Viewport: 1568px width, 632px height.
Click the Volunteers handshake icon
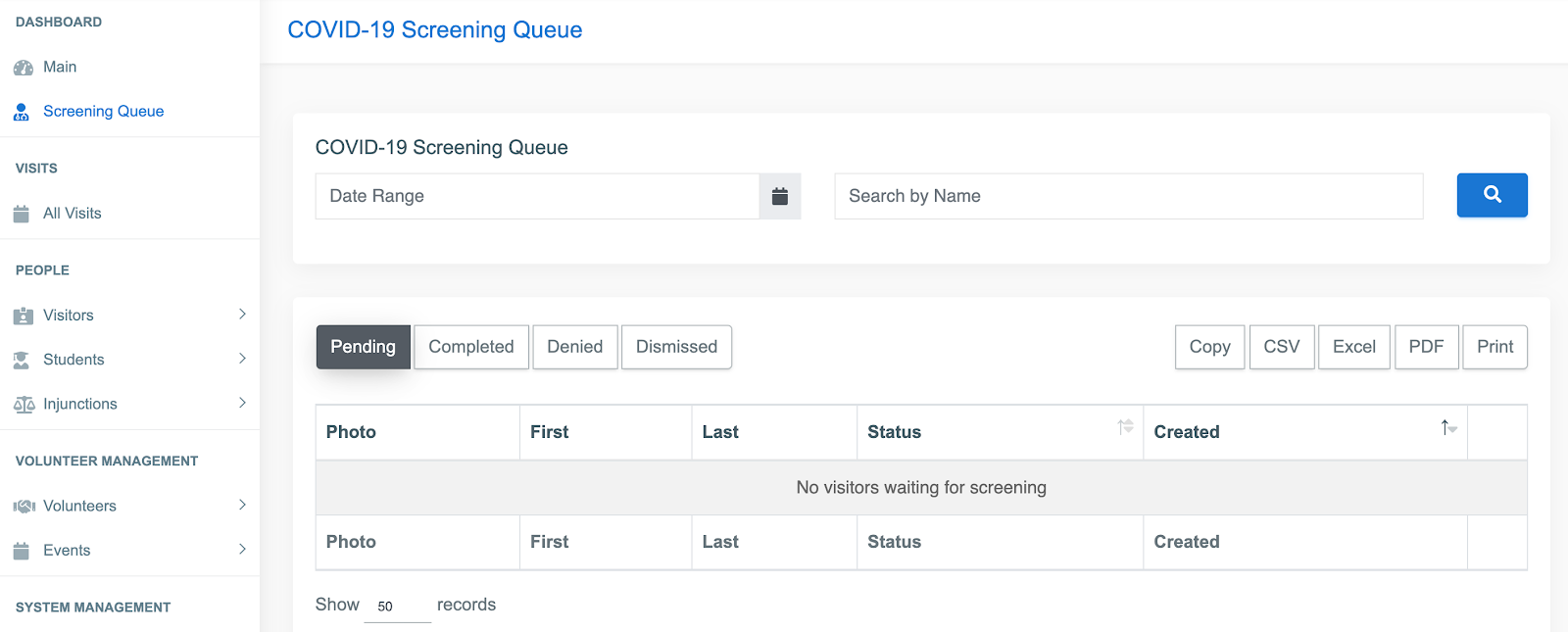click(24, 507)
